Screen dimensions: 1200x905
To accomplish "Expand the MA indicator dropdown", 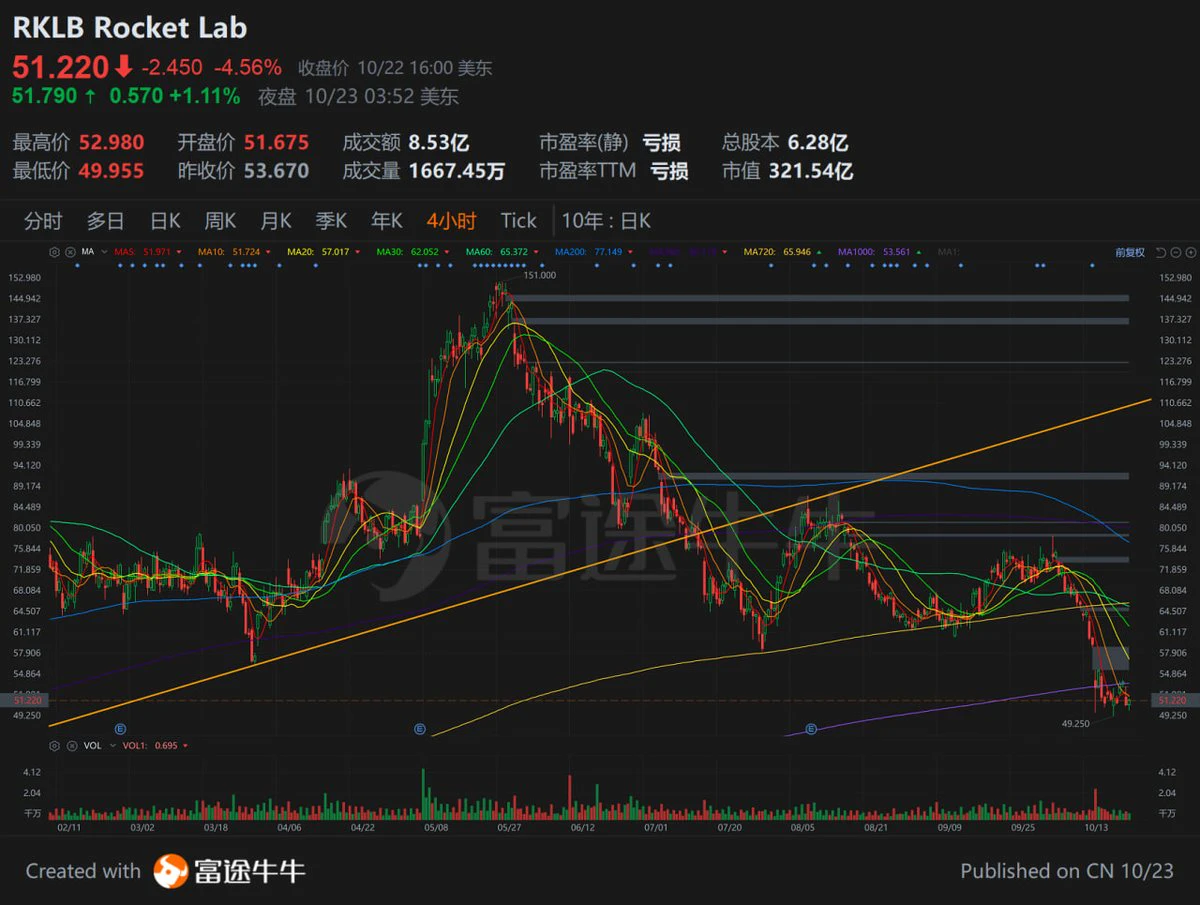I will coord(103,252).
